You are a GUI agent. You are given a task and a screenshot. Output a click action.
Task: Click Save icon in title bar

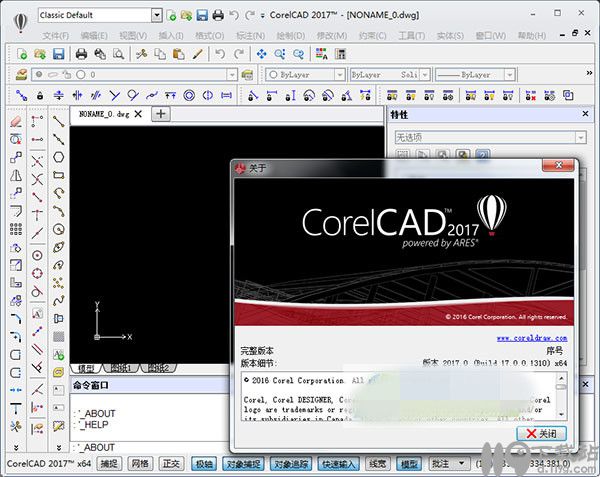202,15
